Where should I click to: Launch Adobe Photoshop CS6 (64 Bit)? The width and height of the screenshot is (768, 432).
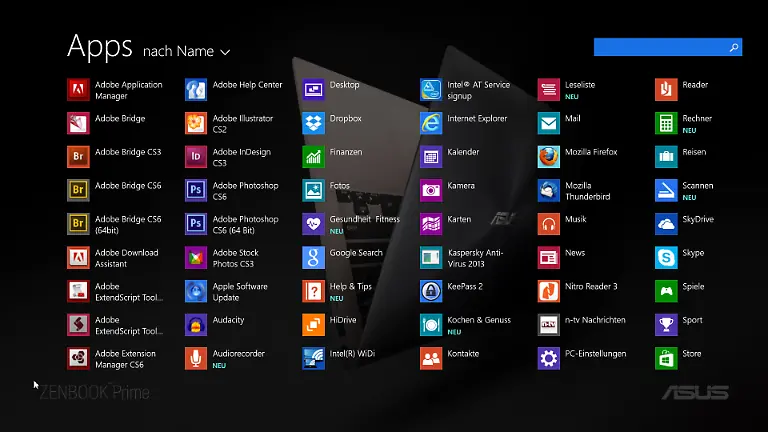tap(196, 225)
